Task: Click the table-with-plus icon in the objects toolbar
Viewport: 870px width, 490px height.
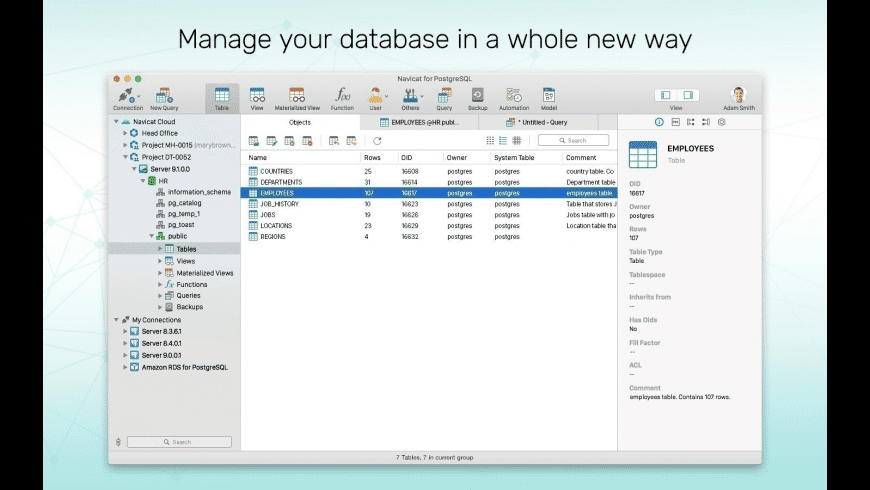Action: pyautogui.click(x=289, y=141)
